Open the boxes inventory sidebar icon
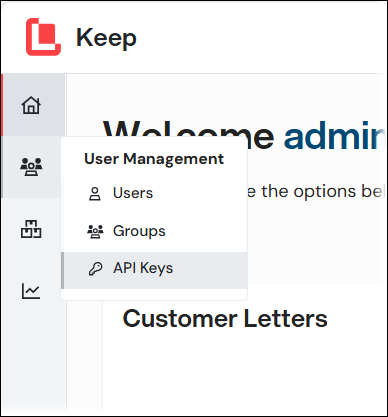Screen dimensions: 388x417 coord(31,229)
